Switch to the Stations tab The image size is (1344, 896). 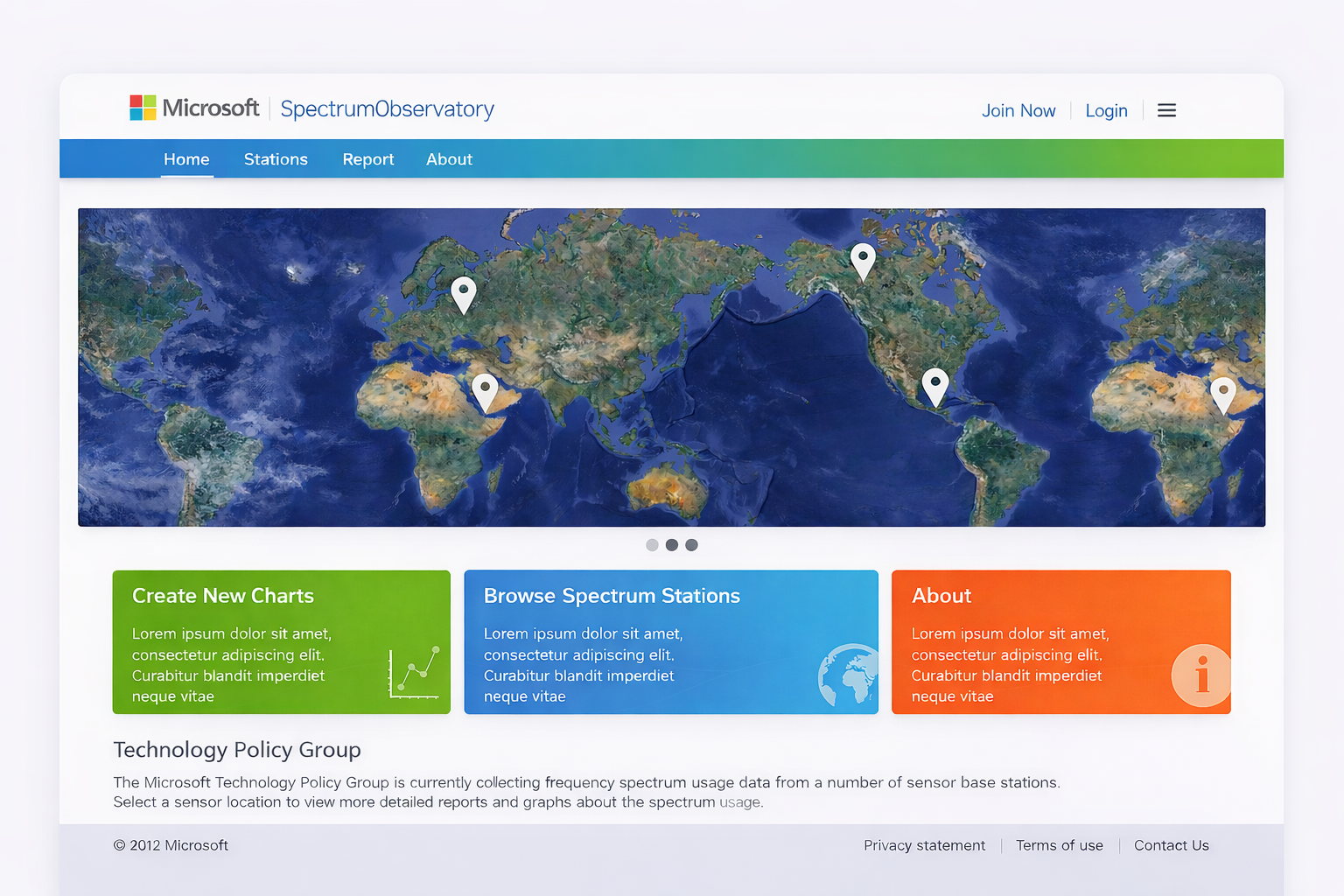click(276, 159)
